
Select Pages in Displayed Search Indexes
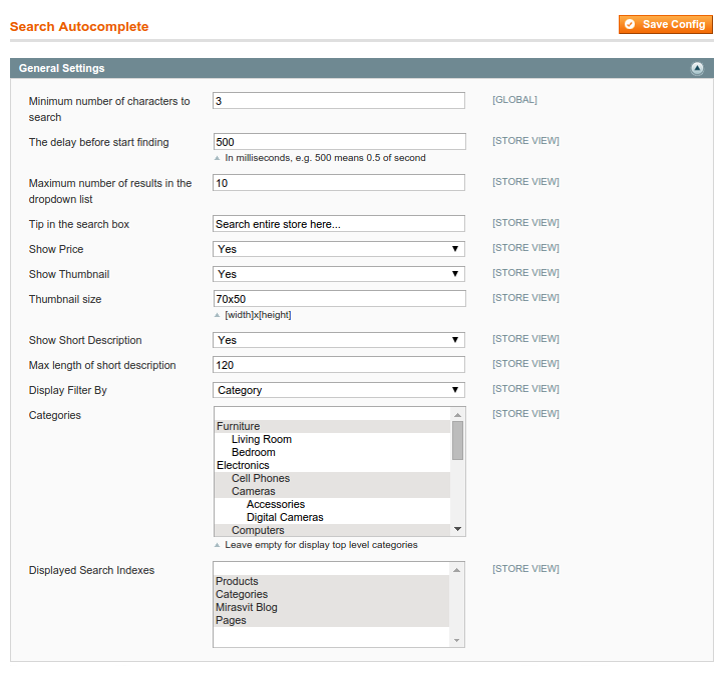[331, 620]
